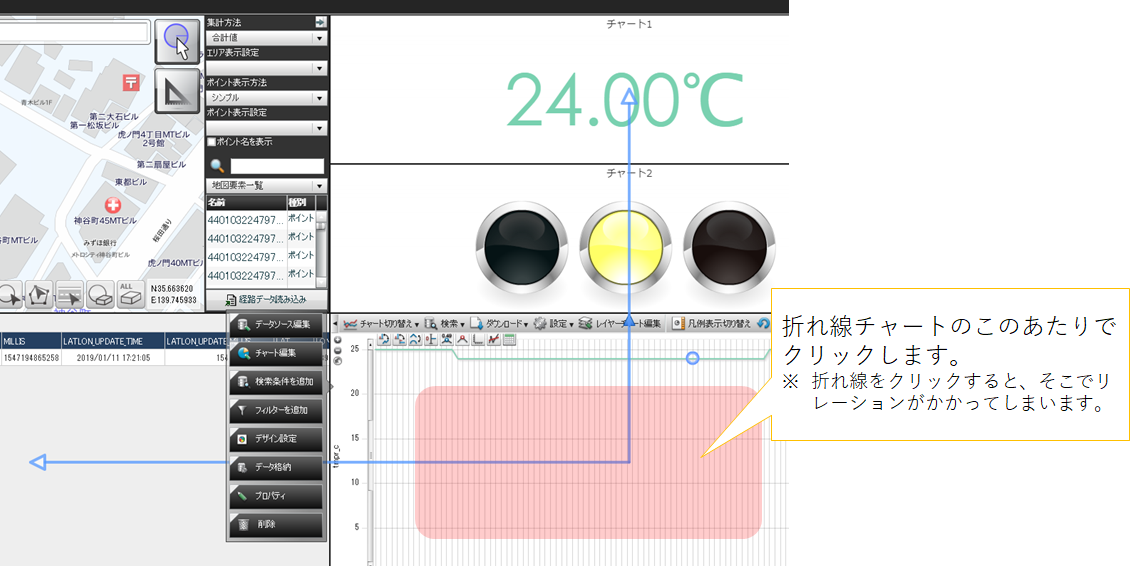Click the polygon selection tool on map
The height and width of the screenshot is (566, 1132).
point(38,295)
